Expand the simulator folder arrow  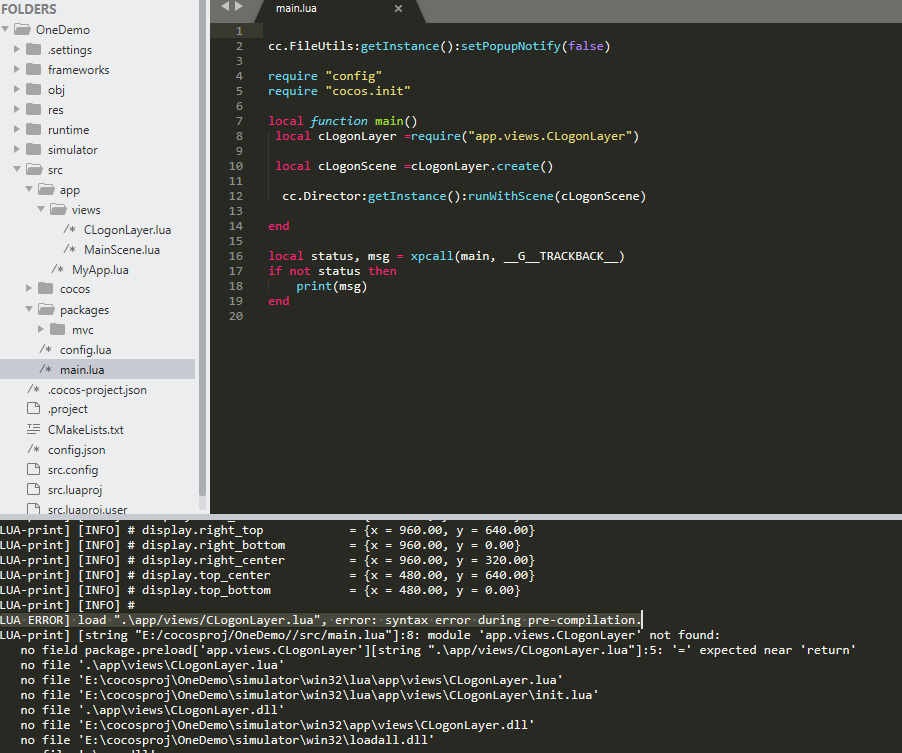pos(17,150)
